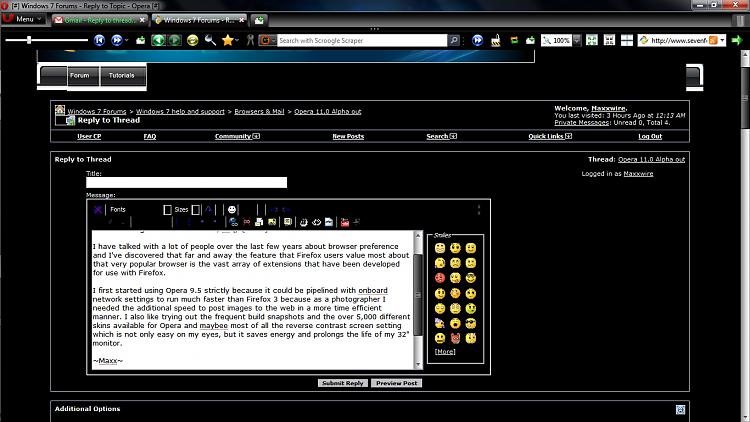Click the Wrap Quote tags icon
The width and height of the screenshot is (750, 422).
pos(287,222)
